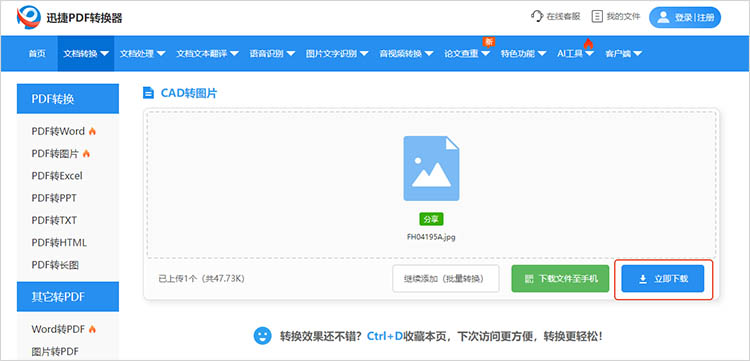This screenshot has width=750, height=361.
Task: Expand 图片文字识别 dropdown menu
Action: tap(337, 54)
